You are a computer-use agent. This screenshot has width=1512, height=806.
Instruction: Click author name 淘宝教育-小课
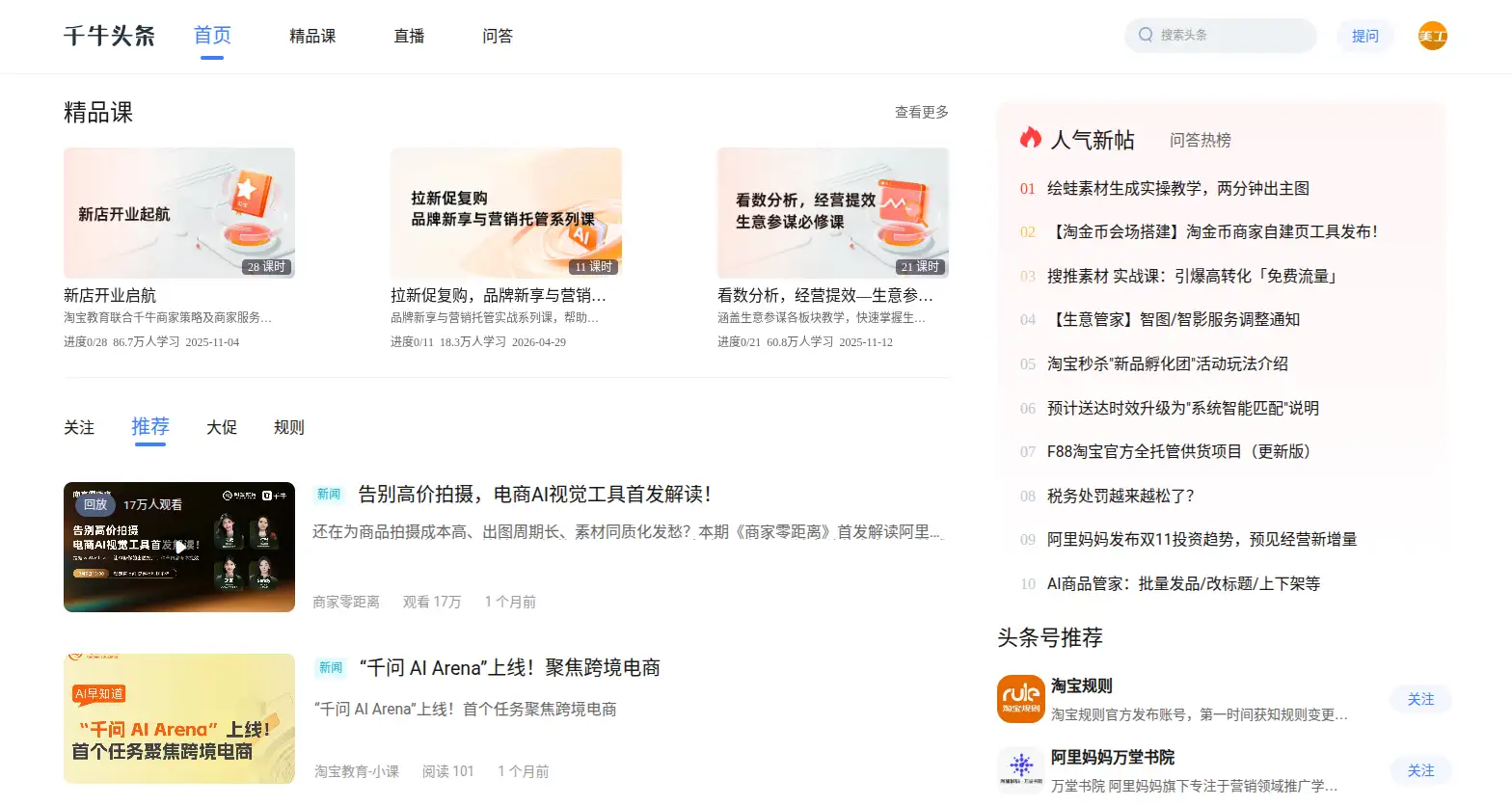pos(357,771)
